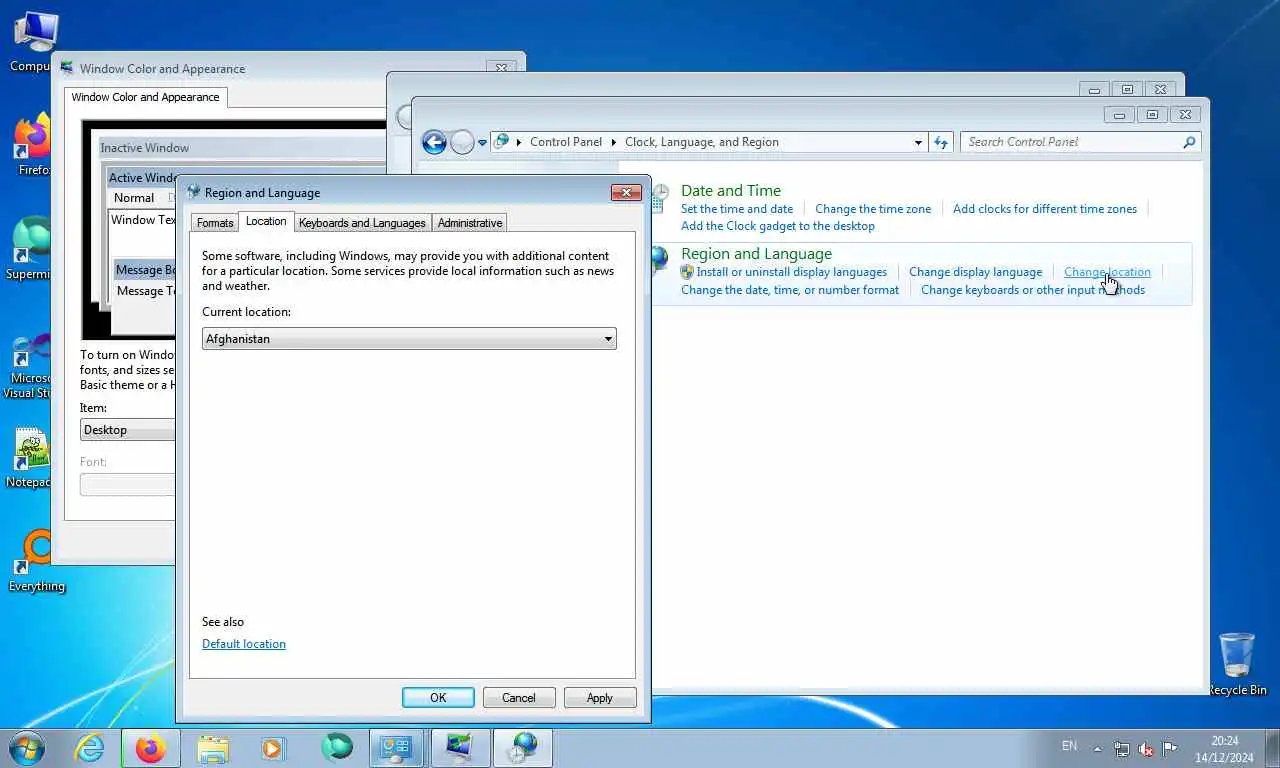Click Cancel in Region and Language dialog
Viewport: 1280px width, 768px height.
click(x=519, y=698)
